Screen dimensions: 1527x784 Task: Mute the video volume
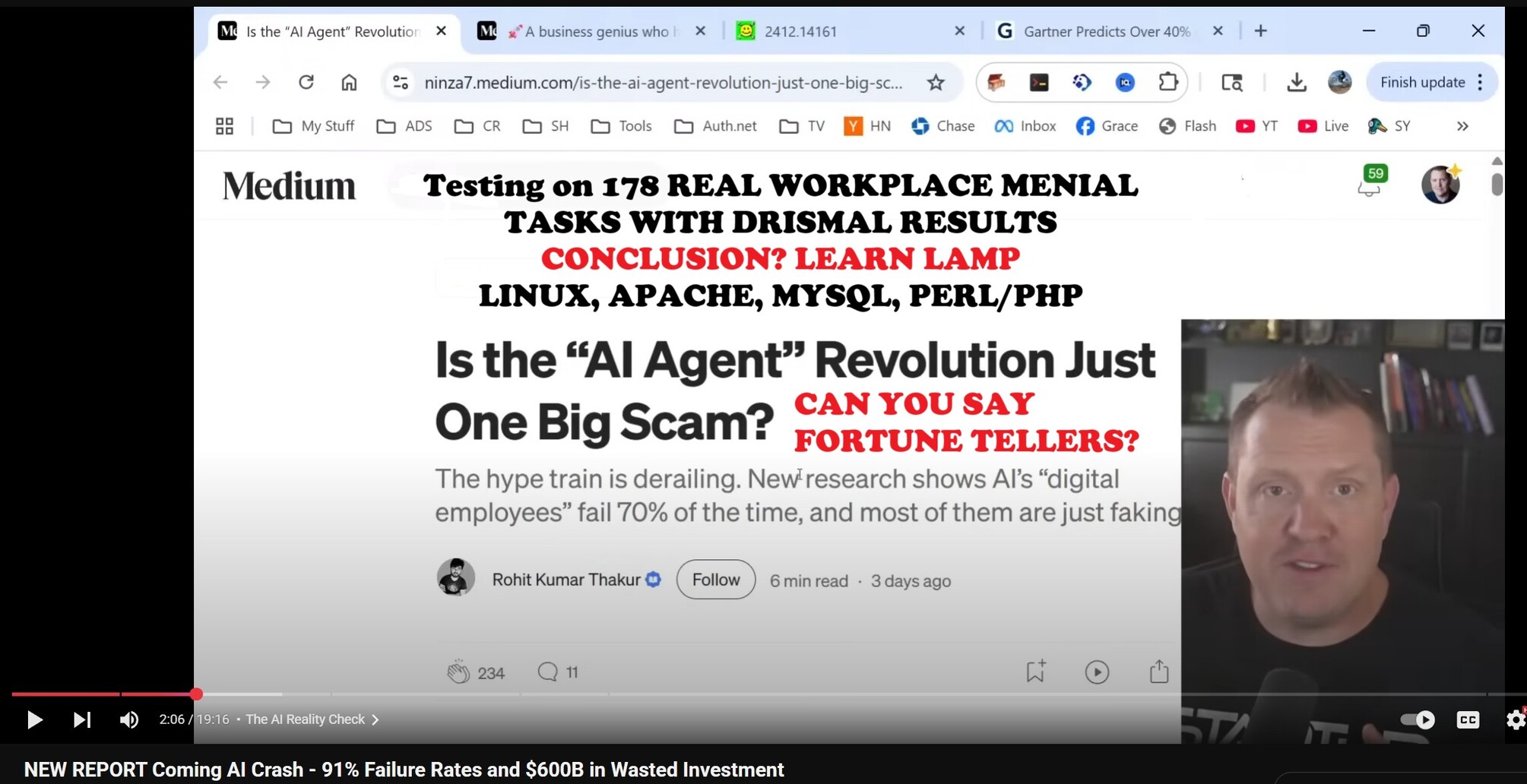(129, 719)
